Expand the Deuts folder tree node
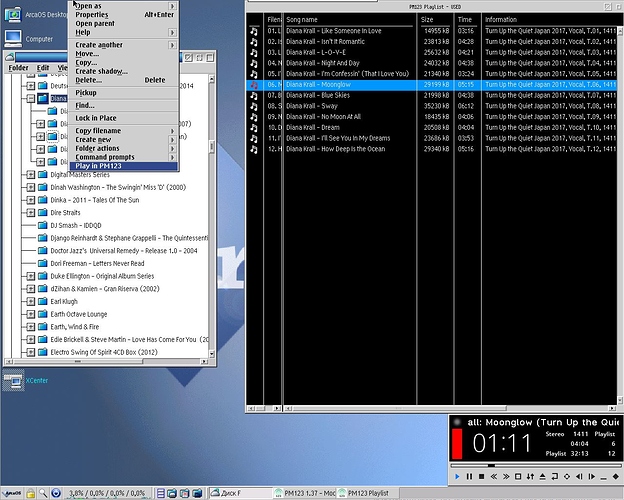This screenshot has height=500, width=624. pyautogui.click(x=31, y=86)
